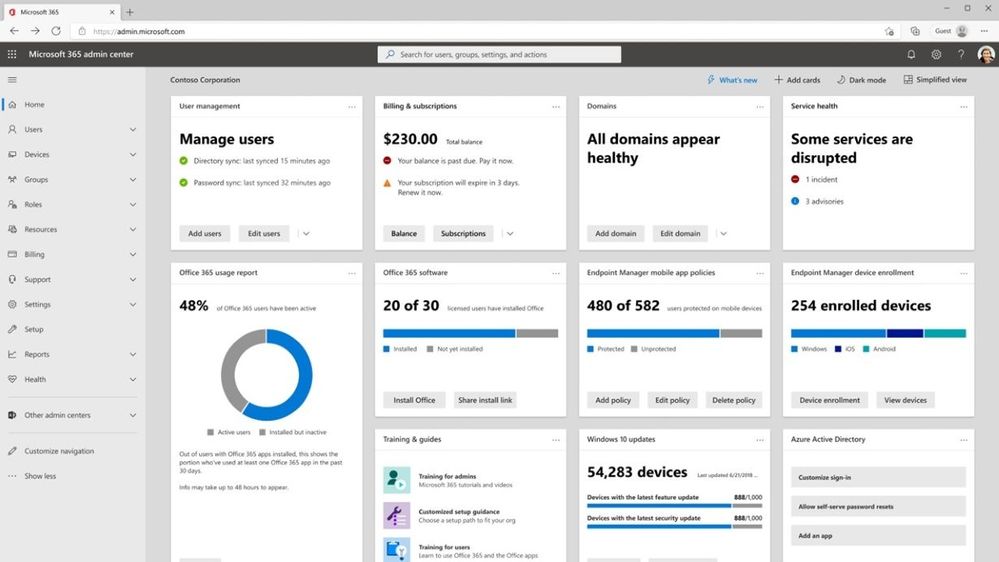Open more options on Service health card
Screen dimensions: 999x562
[963, 106]
